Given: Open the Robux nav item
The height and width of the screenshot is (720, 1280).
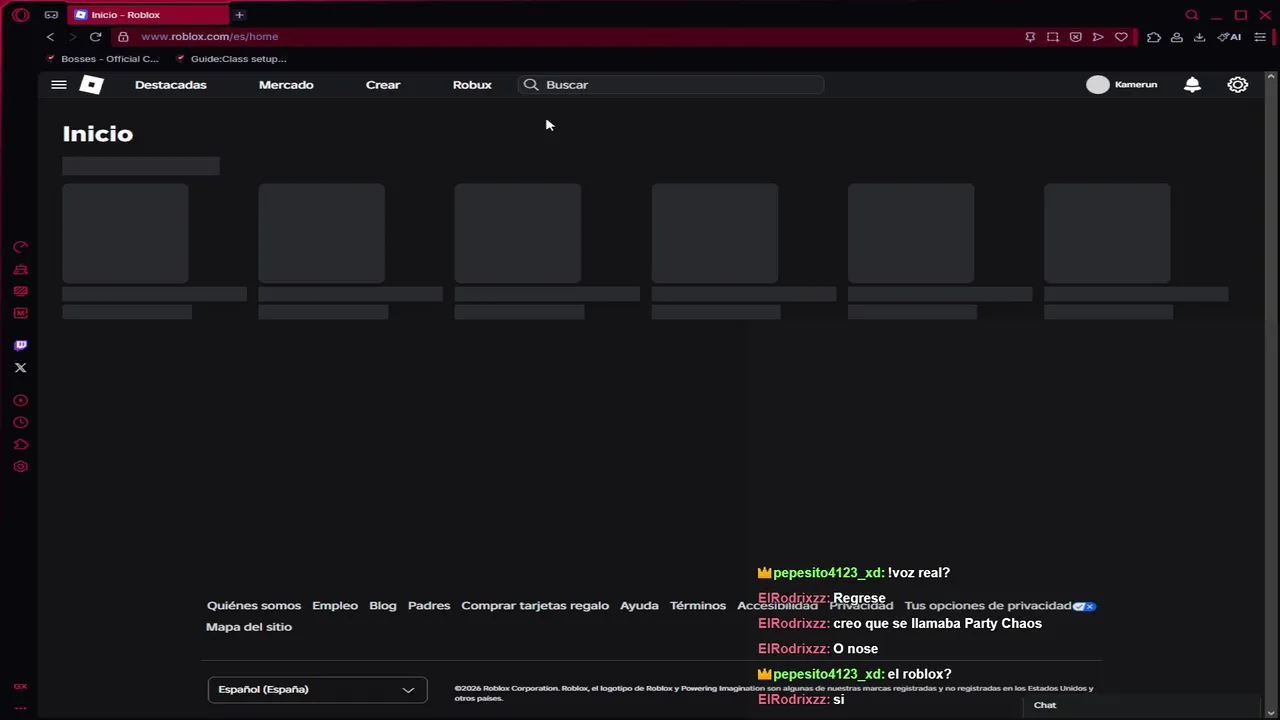Looking at the screenshot, I should [472, 85].
